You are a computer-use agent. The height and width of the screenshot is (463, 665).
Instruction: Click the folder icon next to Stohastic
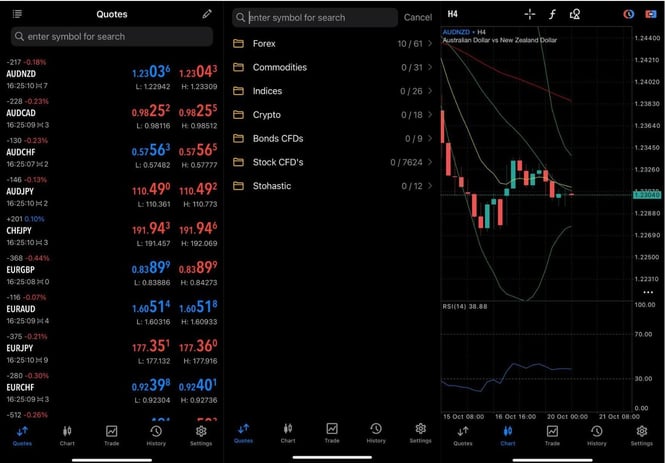tap(238, 186)
